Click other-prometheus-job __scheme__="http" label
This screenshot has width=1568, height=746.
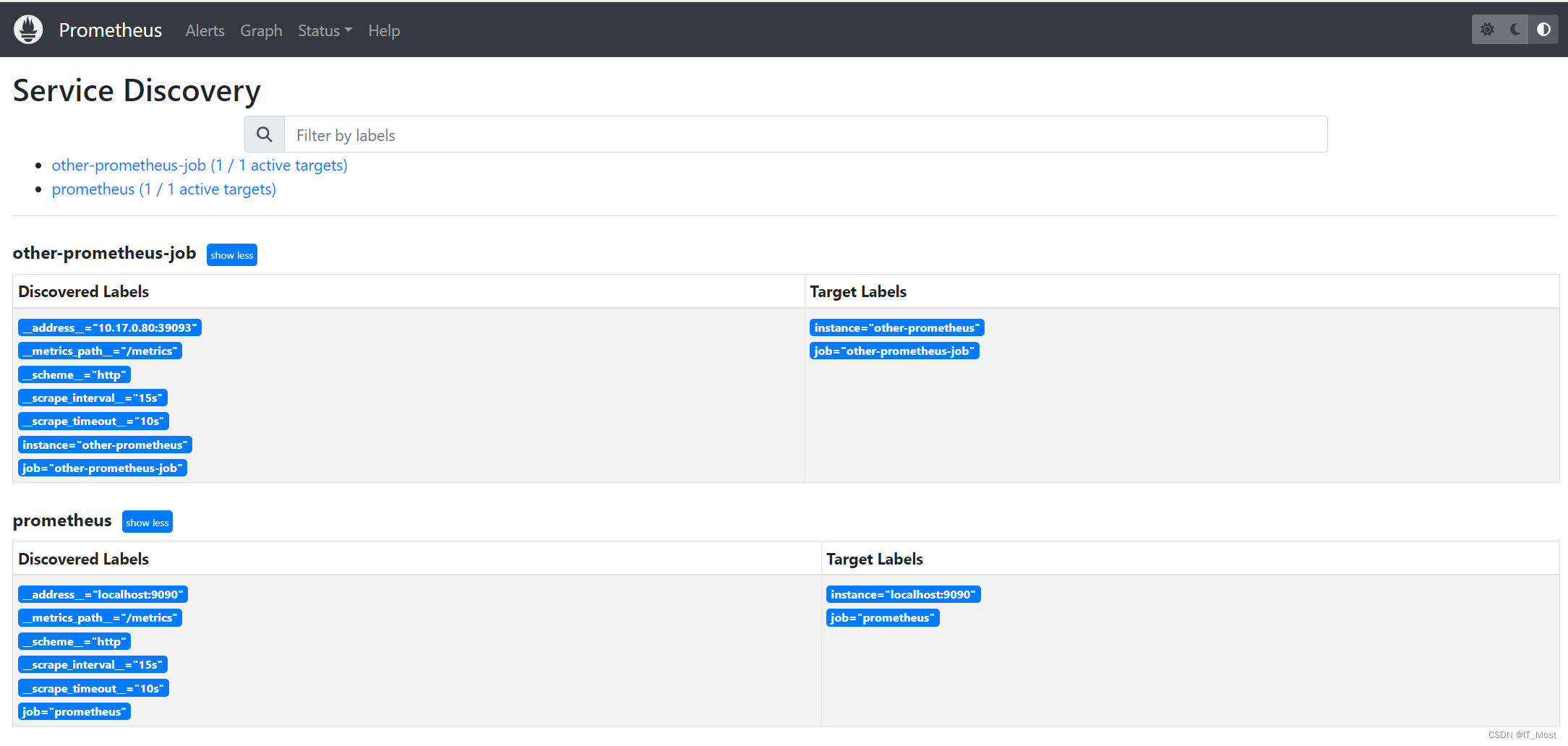coord(74,375)
